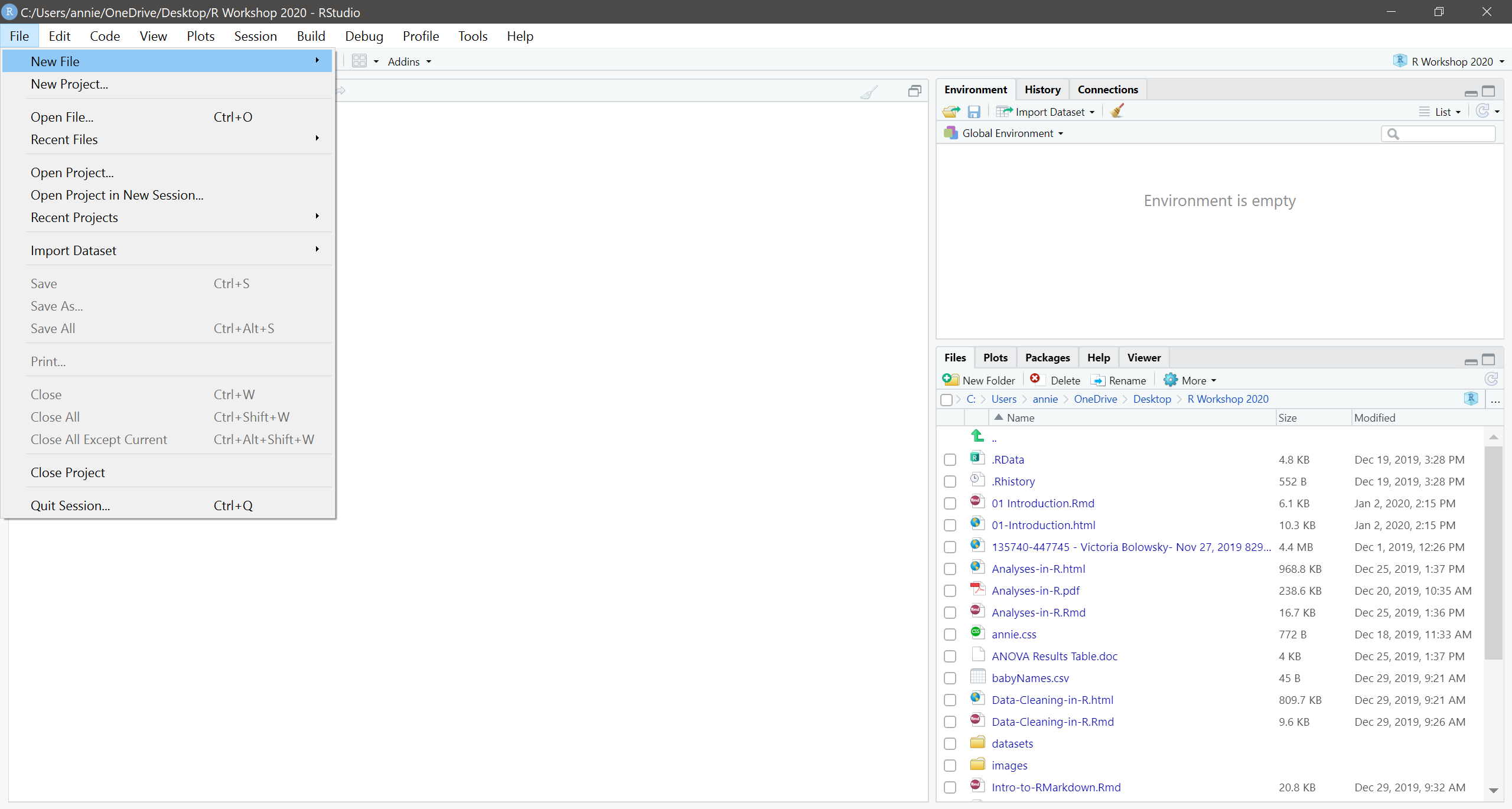Minimize the Files pane

[x=1471, y=361]
